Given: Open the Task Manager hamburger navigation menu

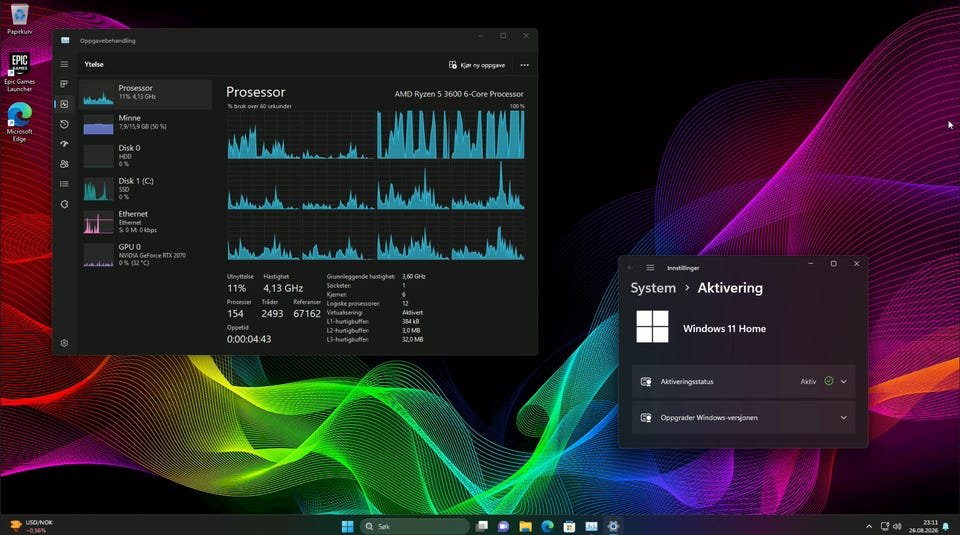Looking at the screenshot, I should pos(64,64).
